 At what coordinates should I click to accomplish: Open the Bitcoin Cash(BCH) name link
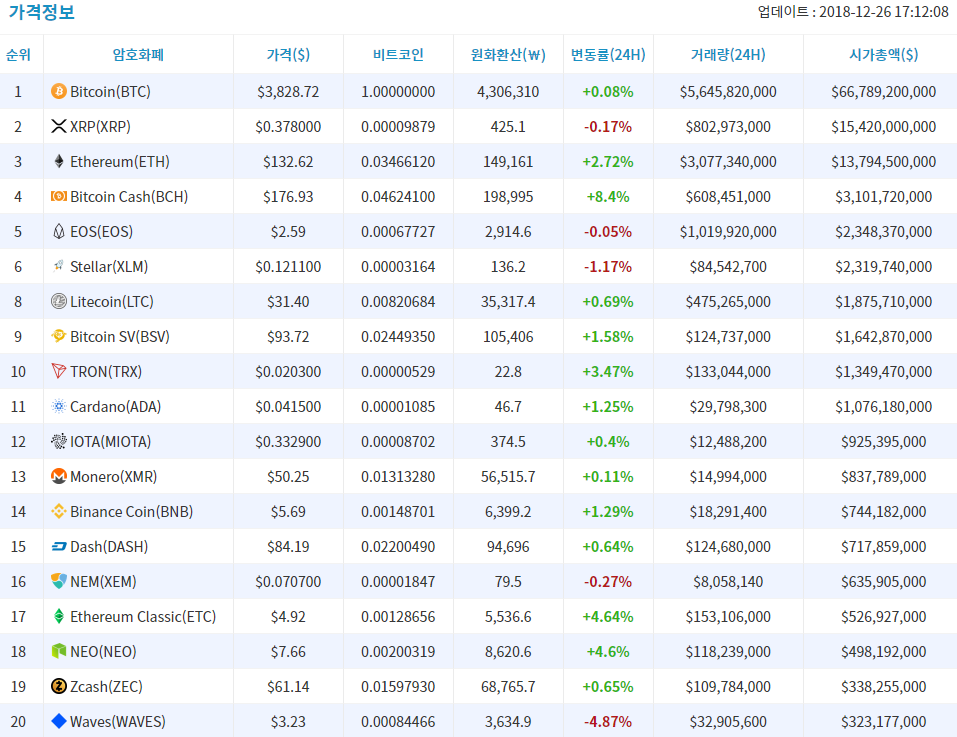coord(129,196)
